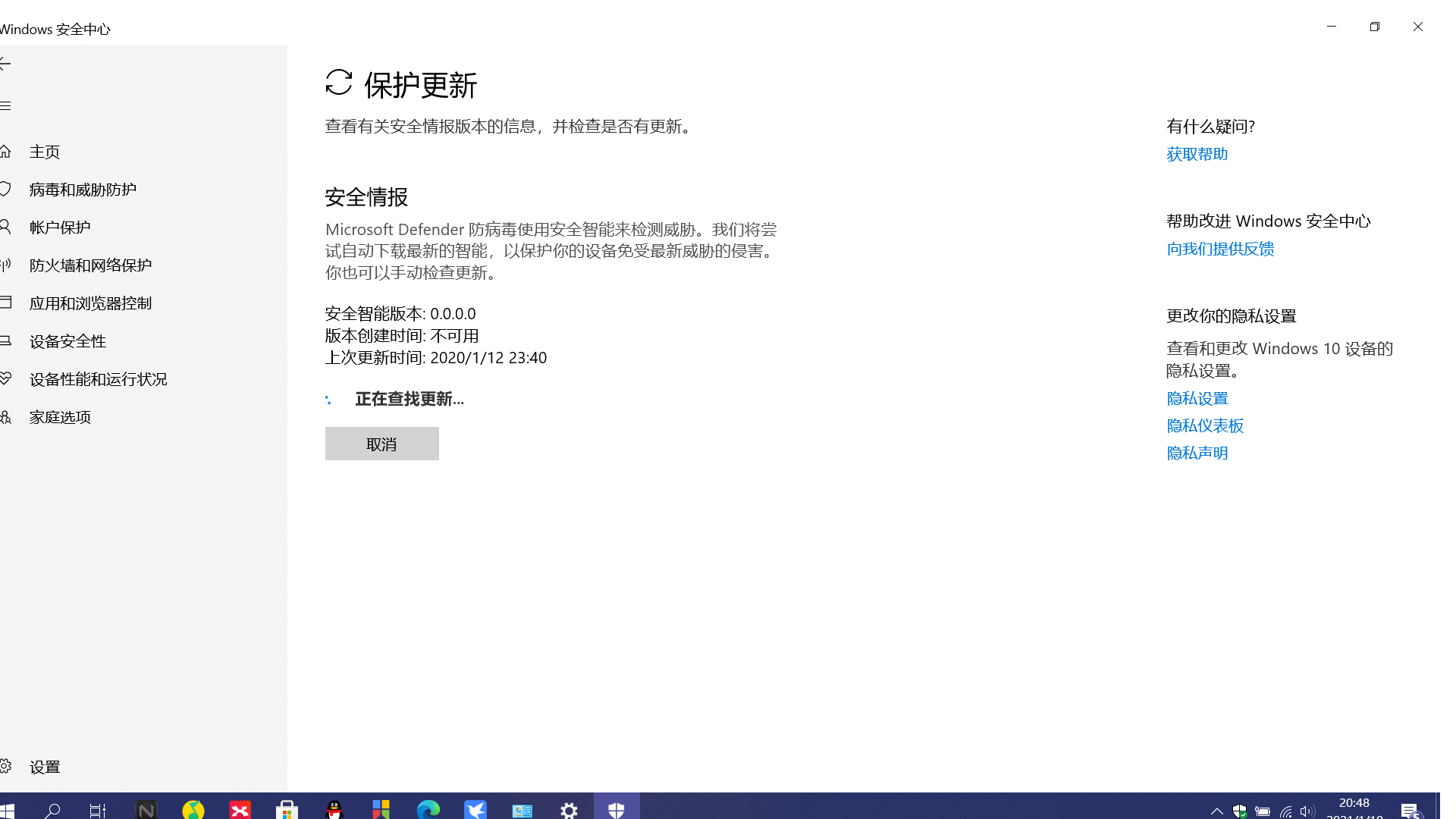Image resolution: width=1456 pixels, height=819 pixels.
Task: Open the 隐私仪表板 link
Action: click(1204, 425)
